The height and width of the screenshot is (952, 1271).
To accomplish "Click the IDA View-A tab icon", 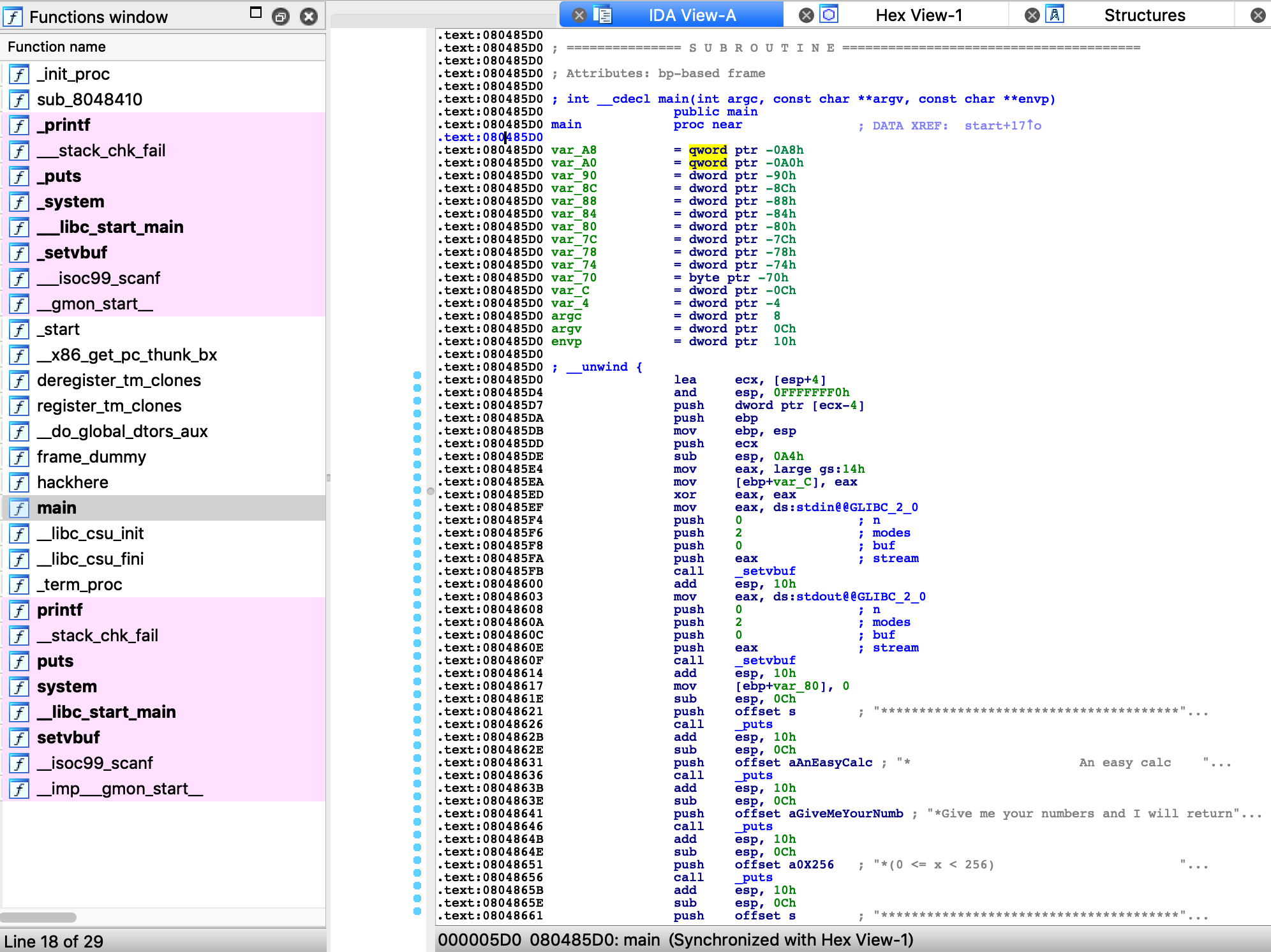I will click(x=602, y=15).
